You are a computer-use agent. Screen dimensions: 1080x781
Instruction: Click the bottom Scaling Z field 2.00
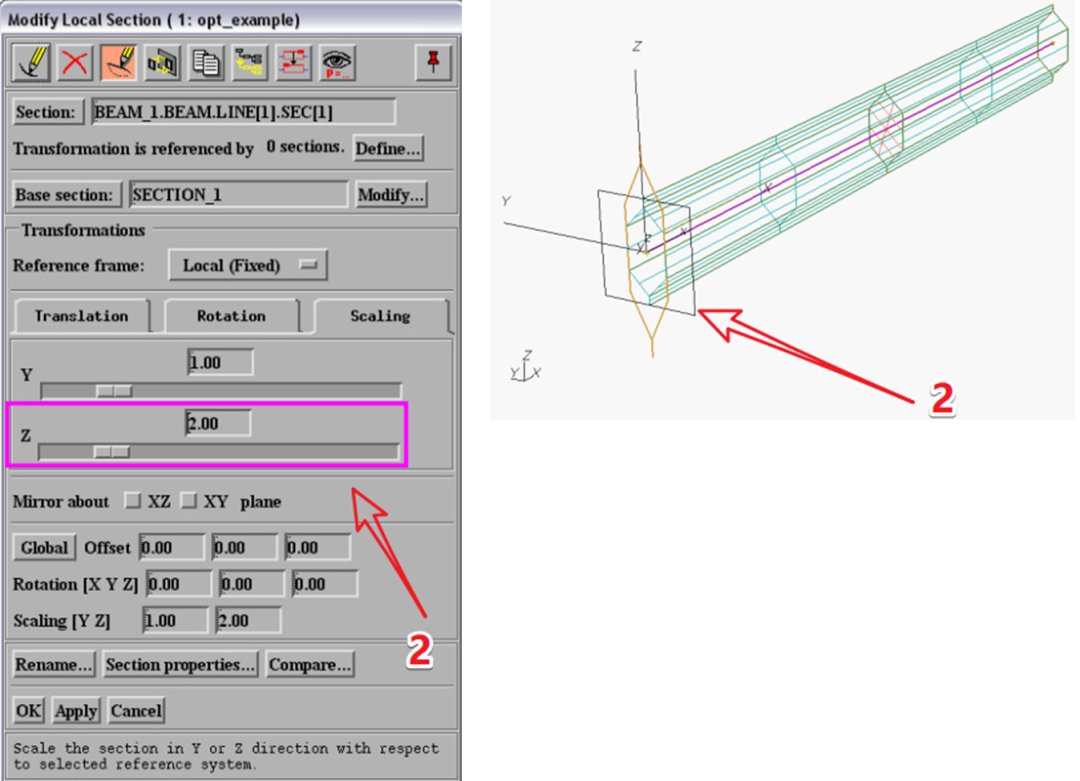point(249,621)
